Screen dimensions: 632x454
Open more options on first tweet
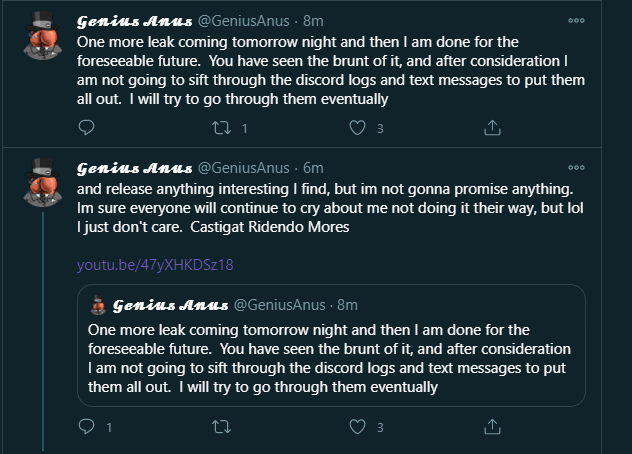point(576,21)
